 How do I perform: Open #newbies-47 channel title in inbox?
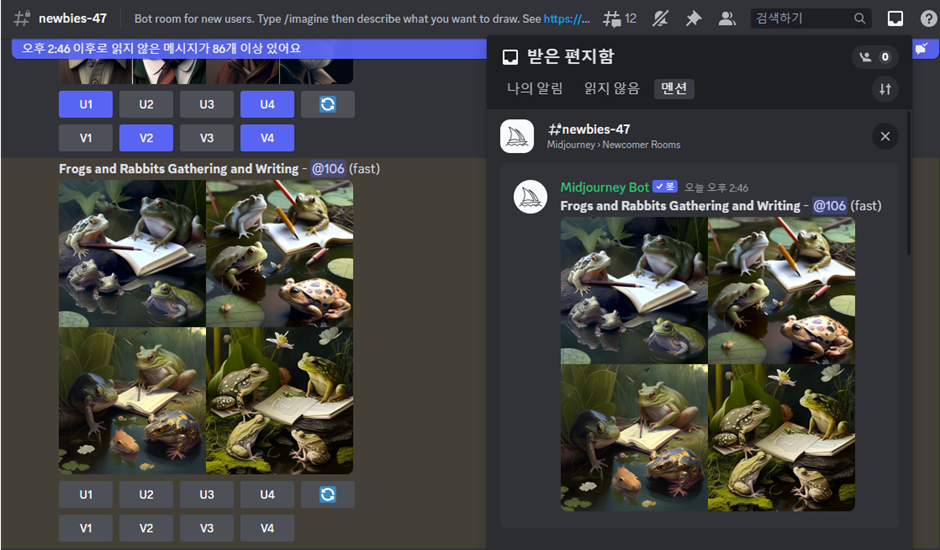pos(589,129)
